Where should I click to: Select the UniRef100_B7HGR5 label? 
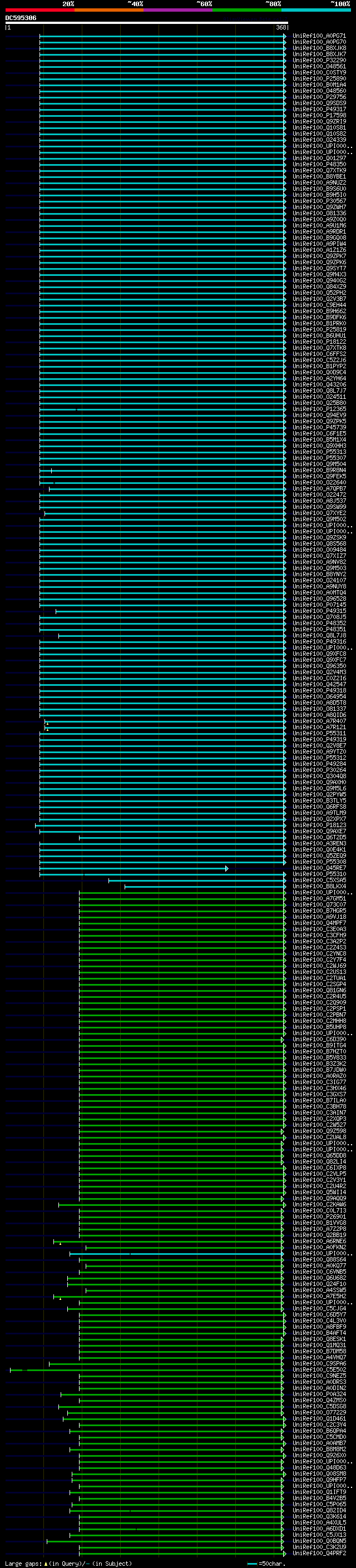pos(319,911)
